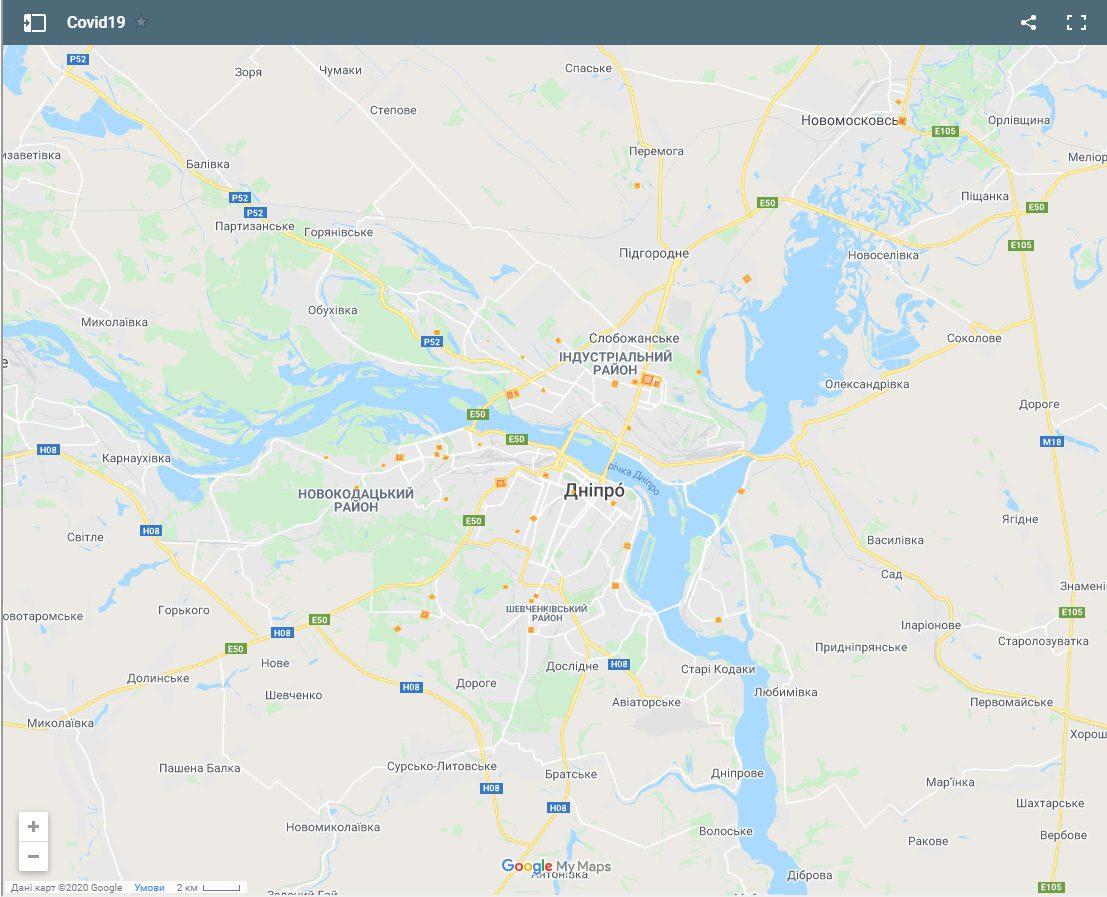The height and width of the screenshot is (897, 1107).
Task: Open the map legend side panel
Action: (x=35, y=23)
